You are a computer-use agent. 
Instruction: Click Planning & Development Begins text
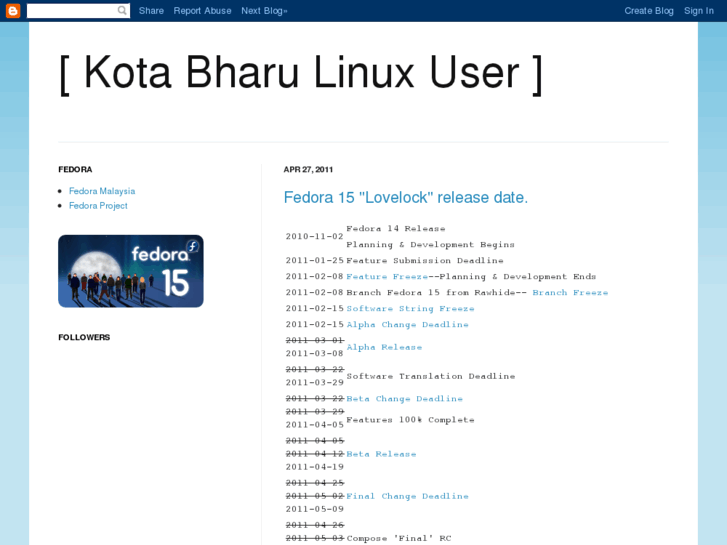tap(430, 245)
